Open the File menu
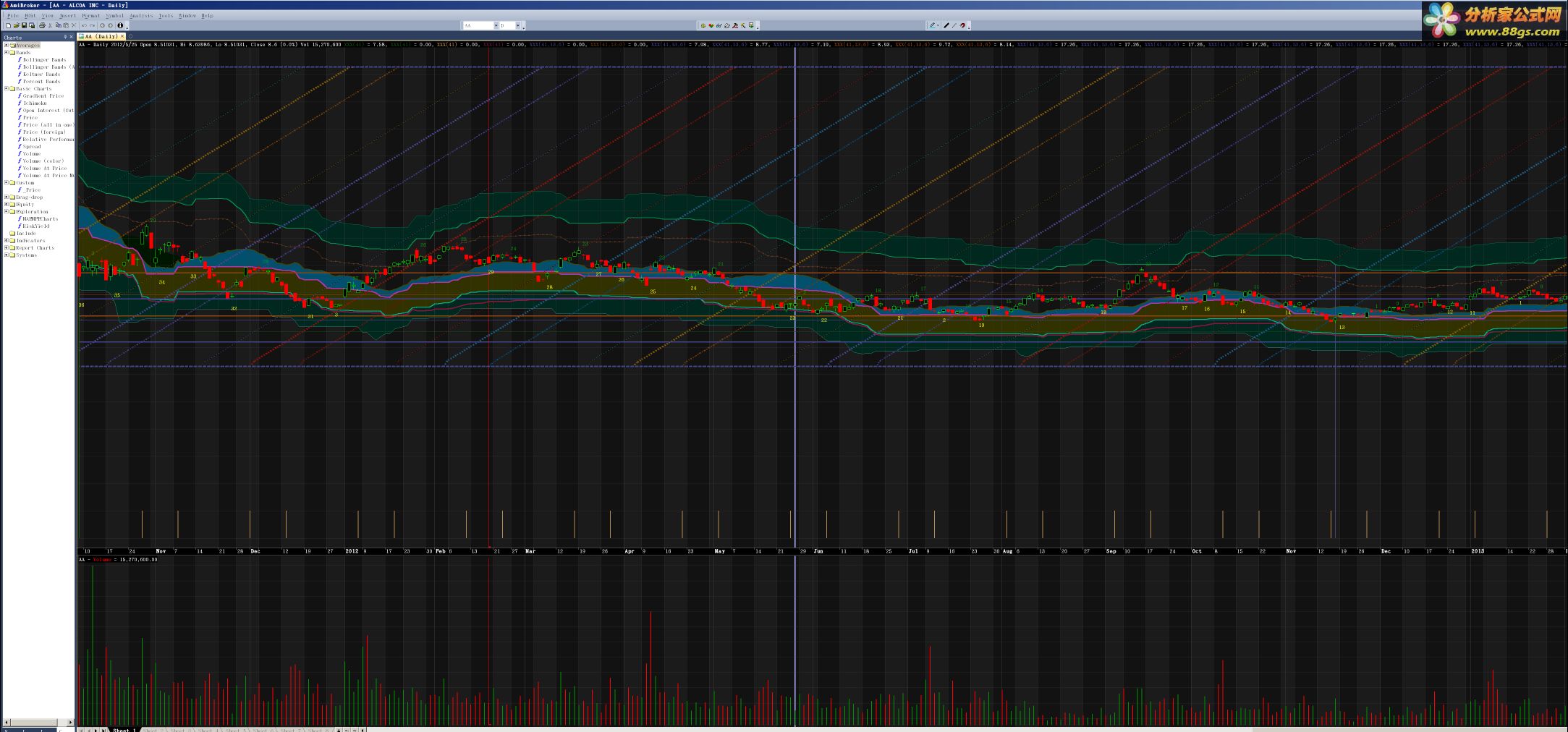This screenshot has height=732, width=1568. pyautogui.click(x=13, y=15)
